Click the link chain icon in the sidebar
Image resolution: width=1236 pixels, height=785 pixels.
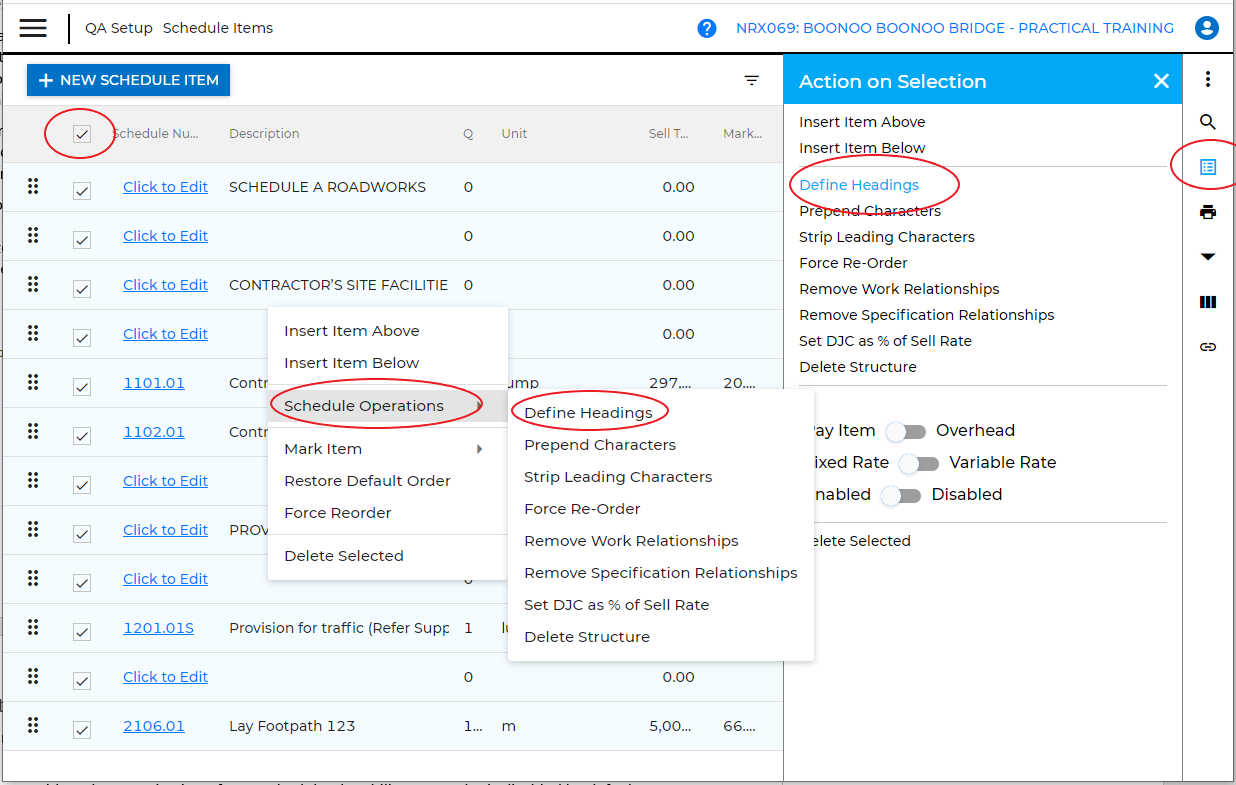1208,347
